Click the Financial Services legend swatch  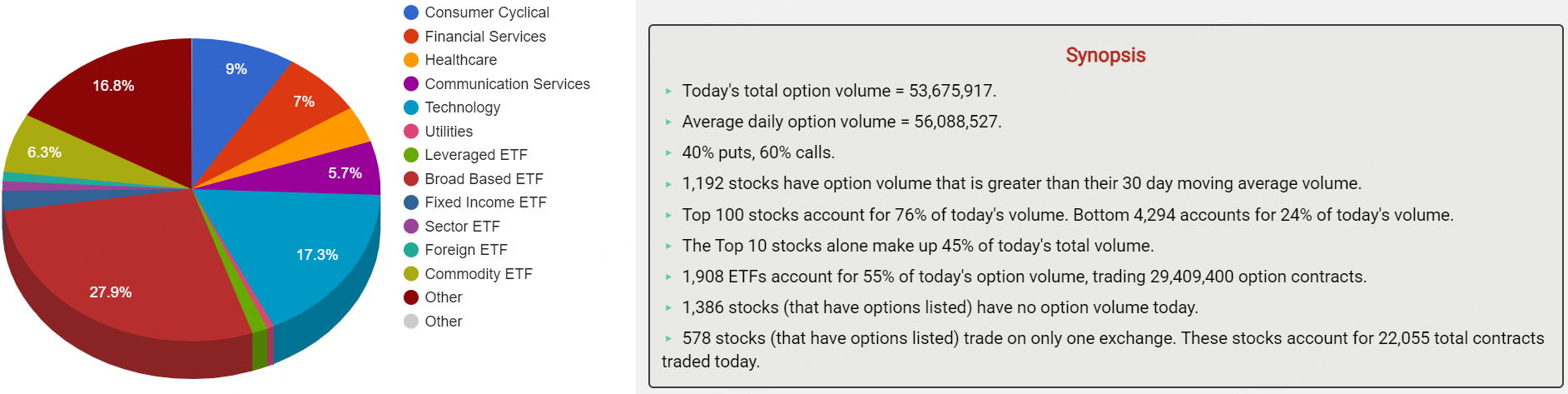411,37
